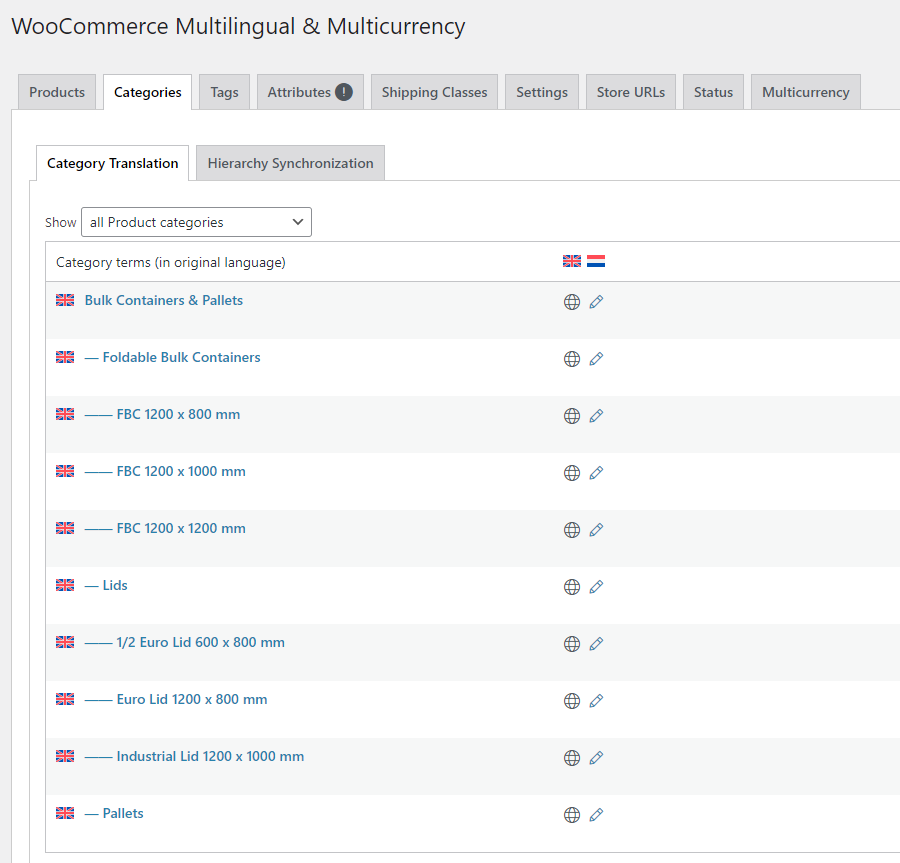Viewport: 900px width, 863px height.
Task: Click globe icon for Bulk Containers & Pallets
Action: 572,302
